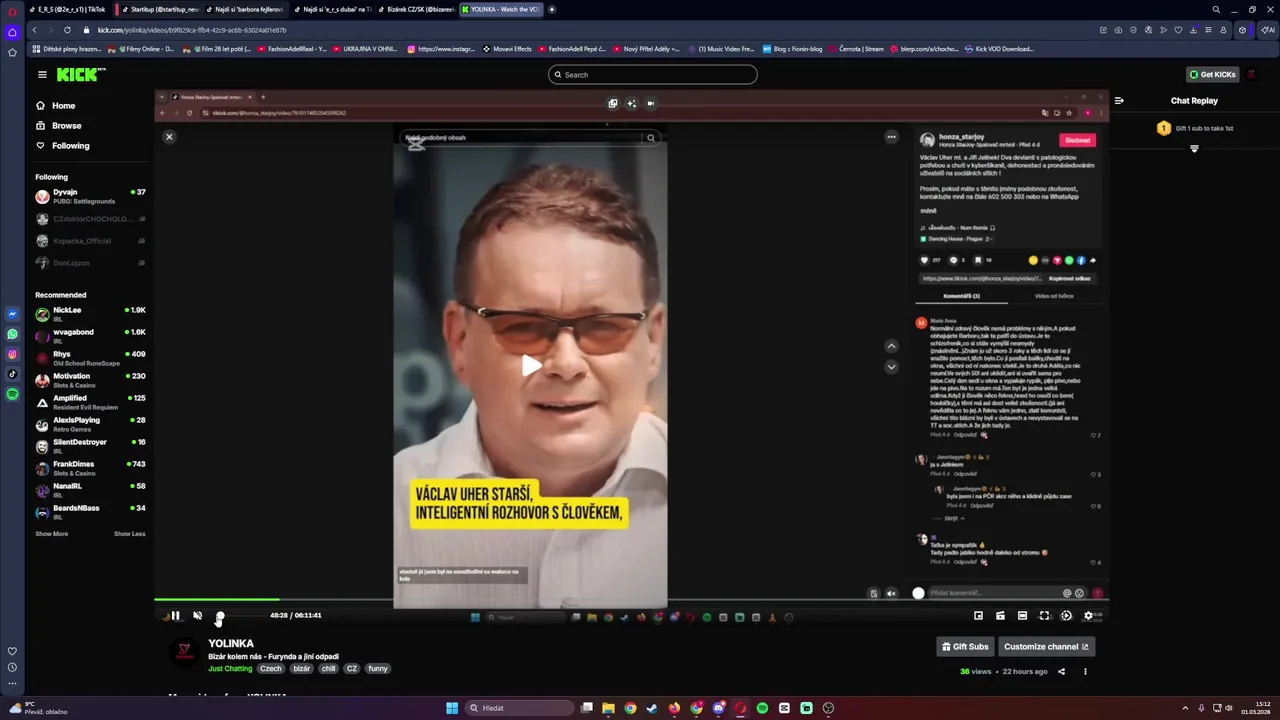Screen dimensions: 1280x720
Task: Expand the gift sub goal chevron
Action: pyautogui.click(x=1194, y=149)
